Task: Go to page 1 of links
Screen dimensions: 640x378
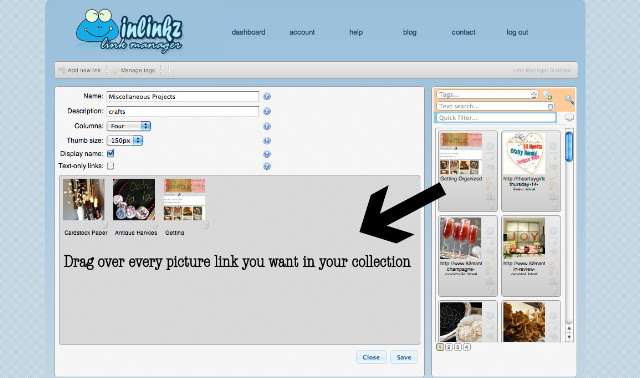Action: click(x=440, y=347)
